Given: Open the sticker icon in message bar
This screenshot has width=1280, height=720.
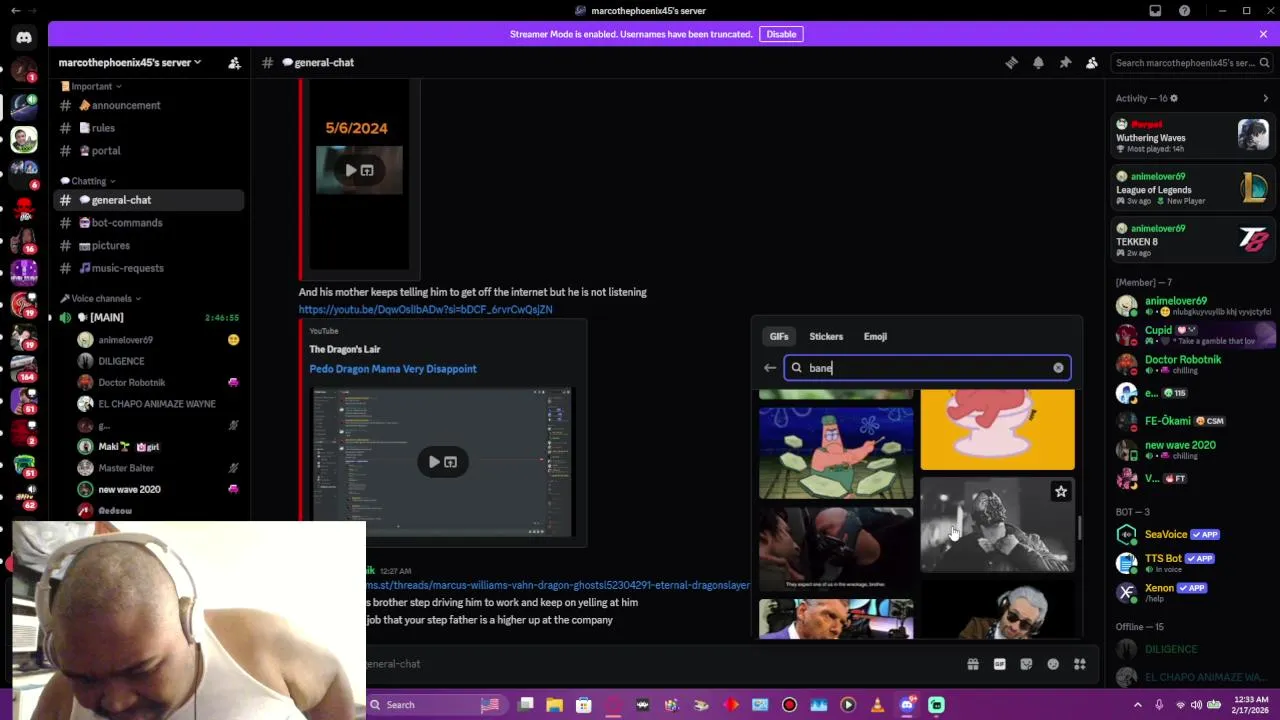Looking at the screenshot, I should pos(1026,664).
